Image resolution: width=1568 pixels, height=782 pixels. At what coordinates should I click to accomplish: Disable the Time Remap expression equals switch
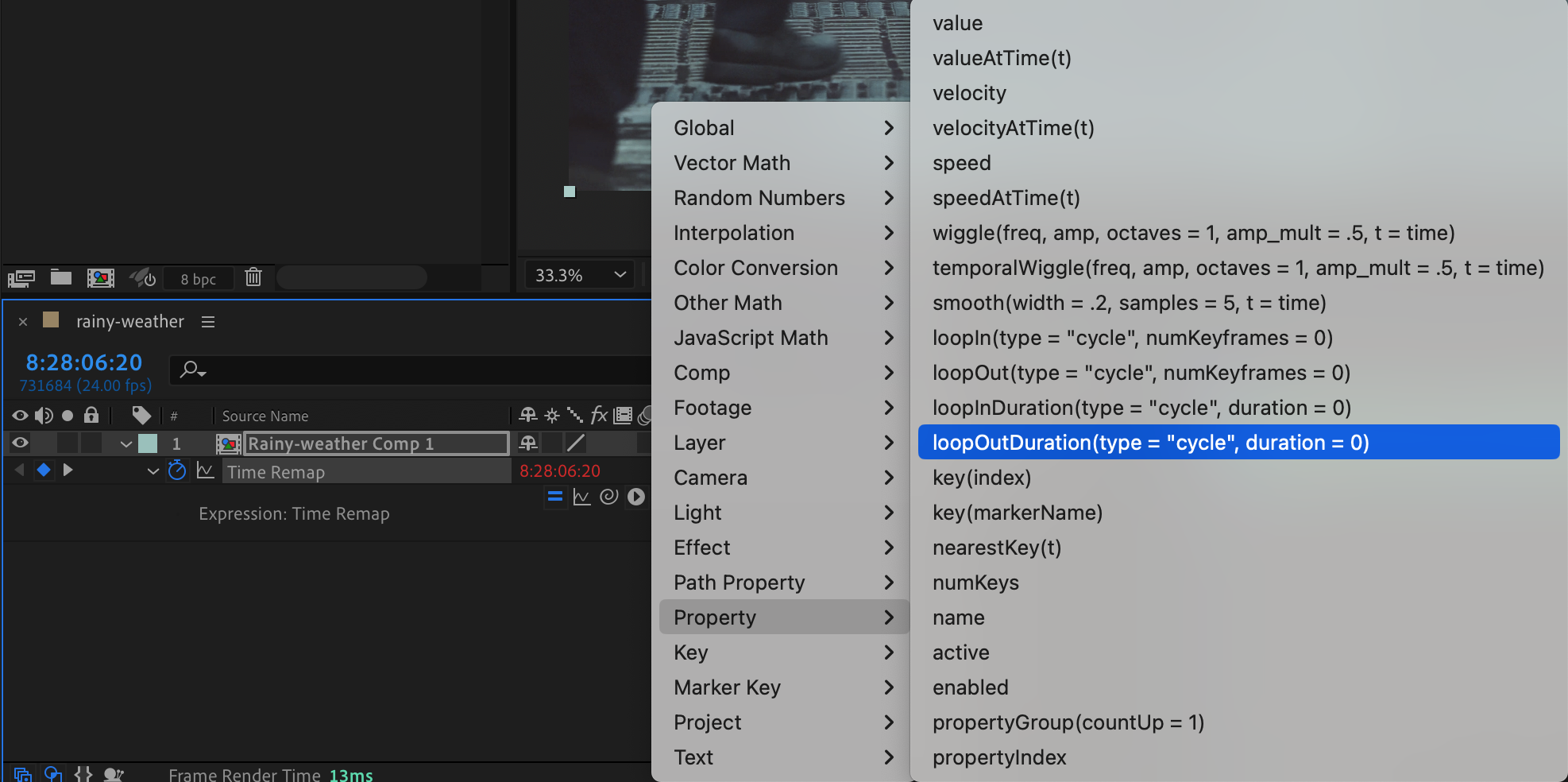coord(555,497)
